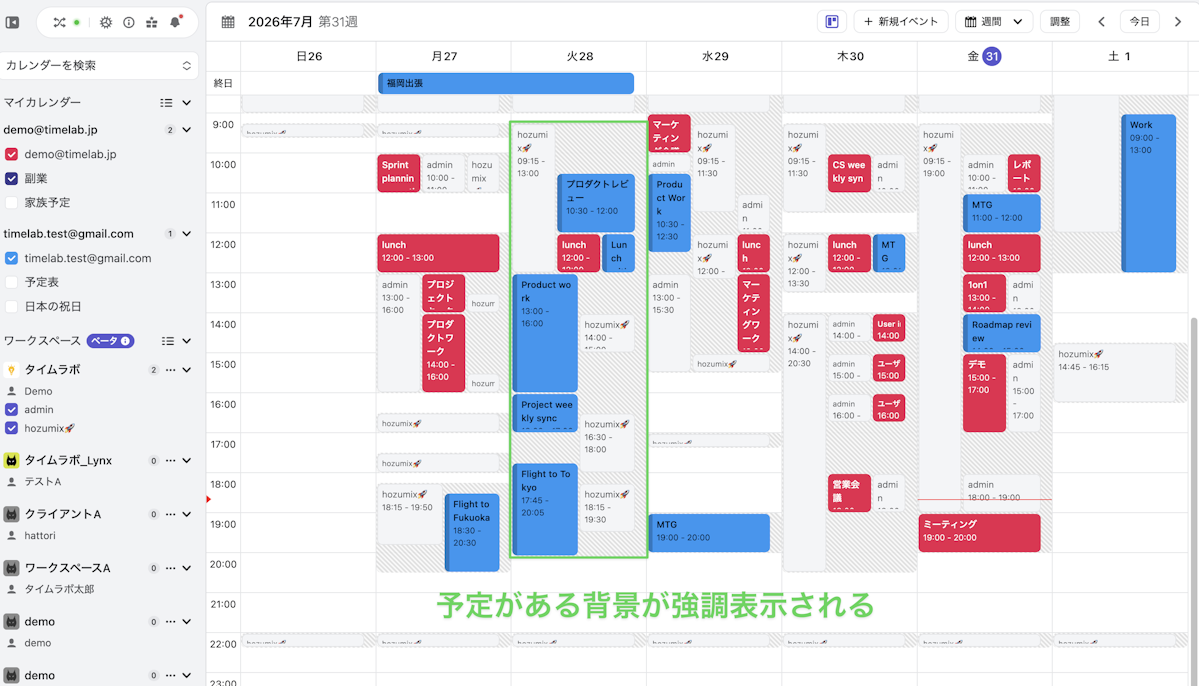Open more options for タイムラボ workspace
This screenshot has width=1199, height=686.
tap(171, 369)
